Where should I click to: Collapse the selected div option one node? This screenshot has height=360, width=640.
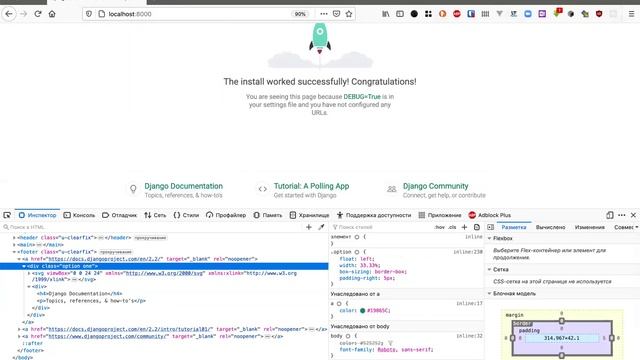[x=24, y=266]
